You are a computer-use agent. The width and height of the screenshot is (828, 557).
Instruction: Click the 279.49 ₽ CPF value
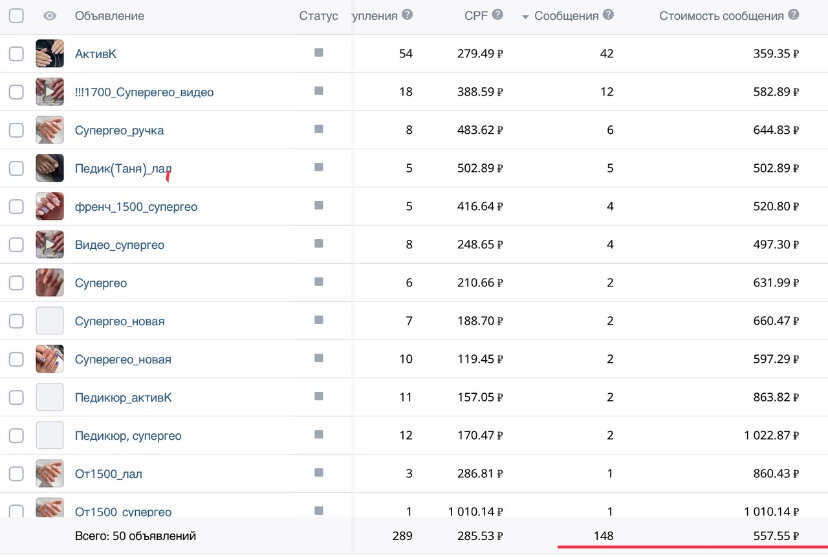point(480,54)
